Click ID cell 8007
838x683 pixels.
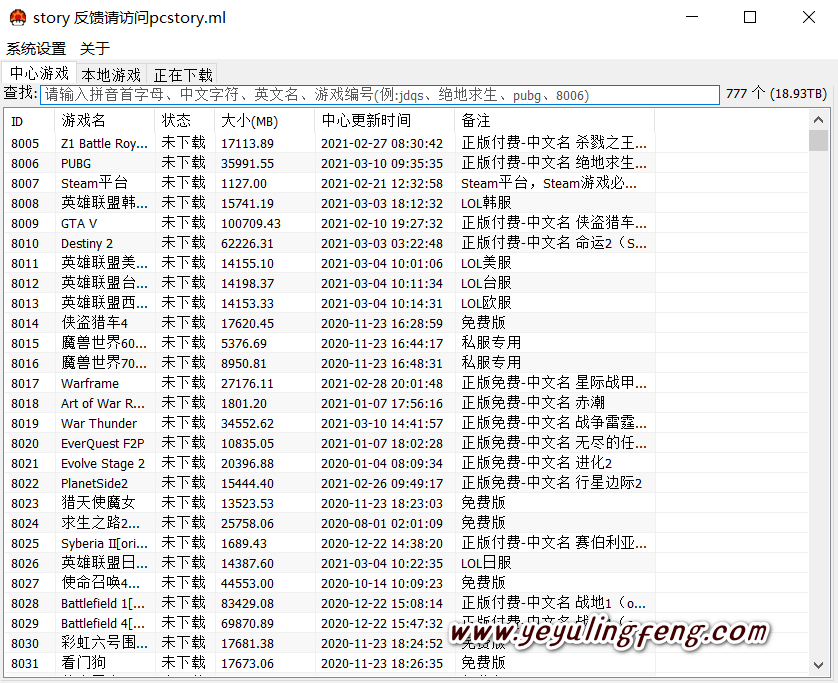click(25, 184)
